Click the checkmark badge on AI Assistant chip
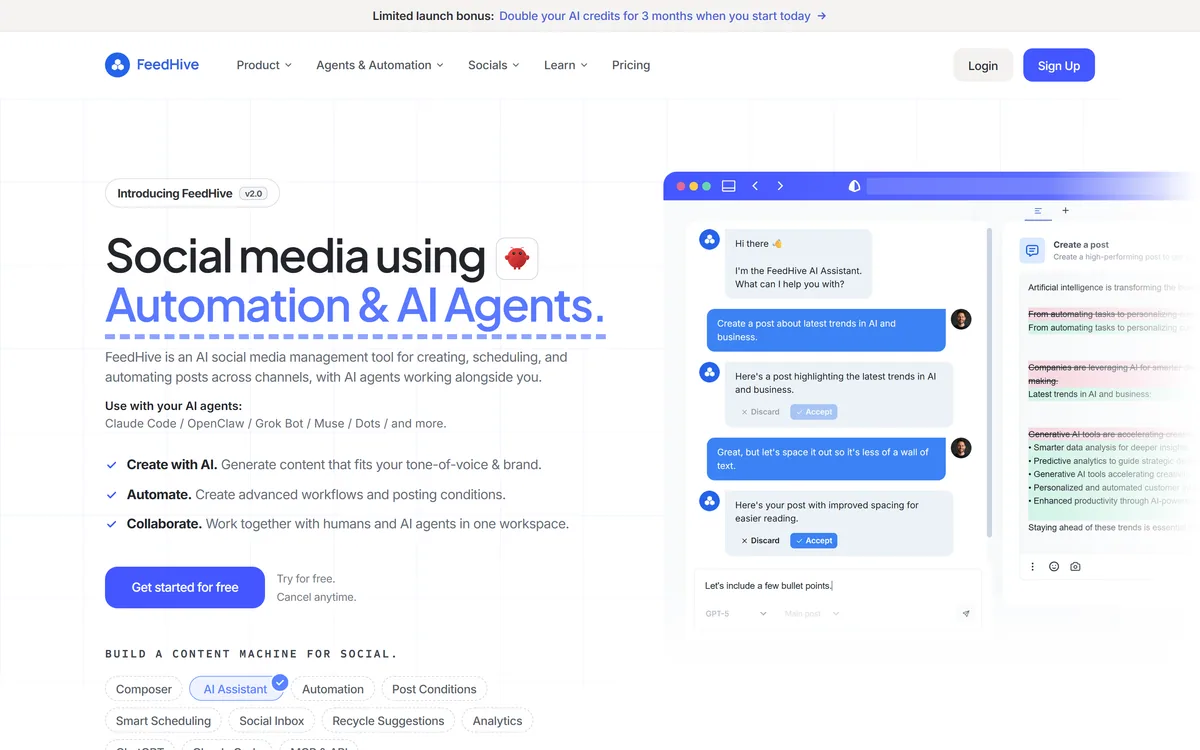The height and width of the screenshot is (750, 1200). 280,682
